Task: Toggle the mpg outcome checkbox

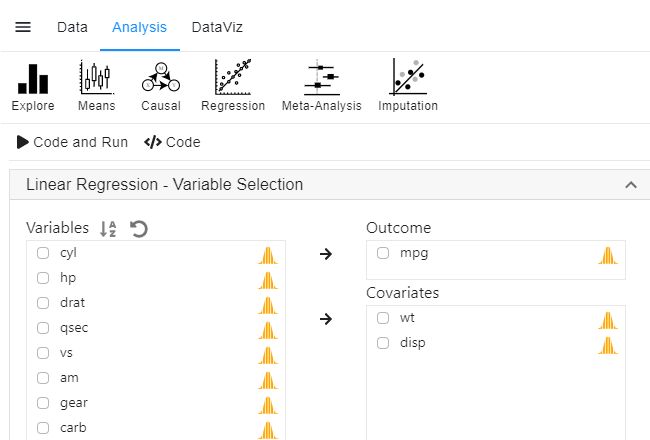Action: [383, 253]
